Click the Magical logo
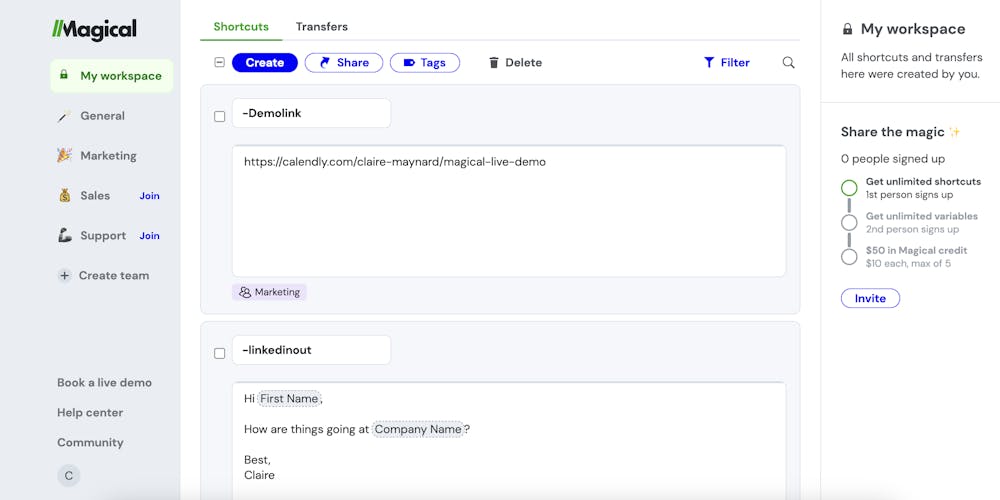The image size is (1000, 500). [x=94, y=29]
